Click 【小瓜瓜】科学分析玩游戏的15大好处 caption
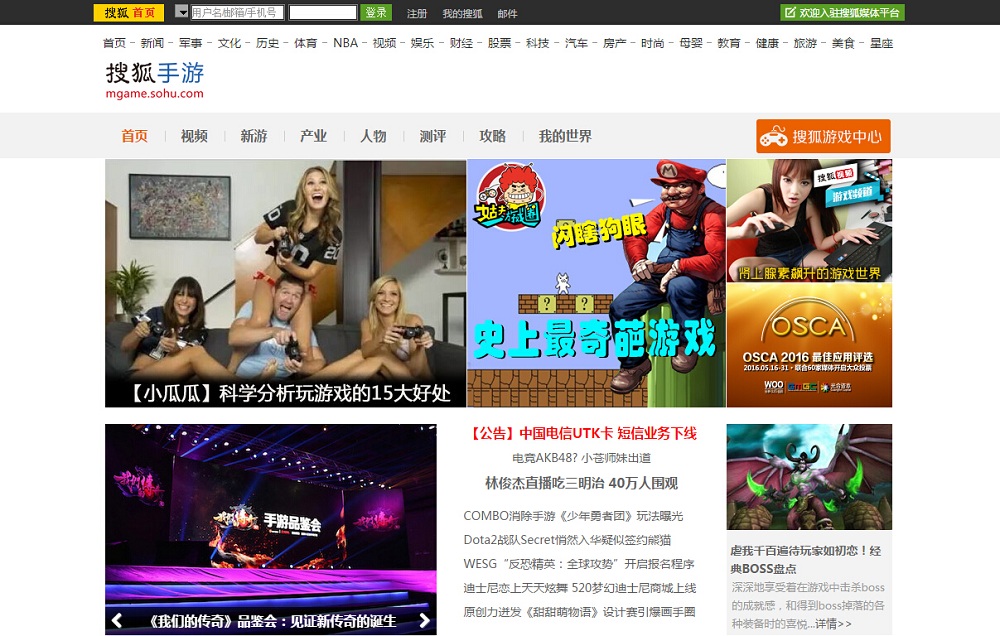The image size is (1000, 636). pyautogui.click(x=290, y=393)
